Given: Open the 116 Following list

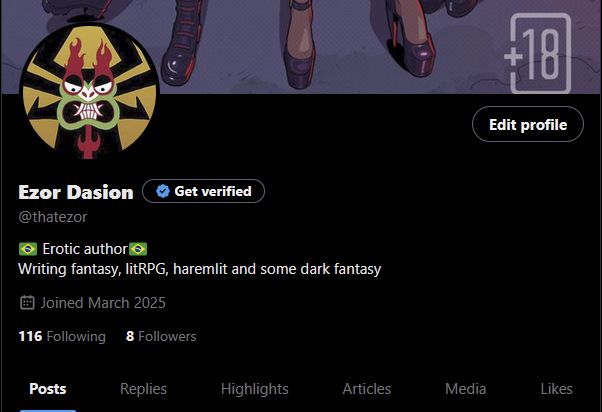Looking at the screenshot, I should (x=62, y=336).
